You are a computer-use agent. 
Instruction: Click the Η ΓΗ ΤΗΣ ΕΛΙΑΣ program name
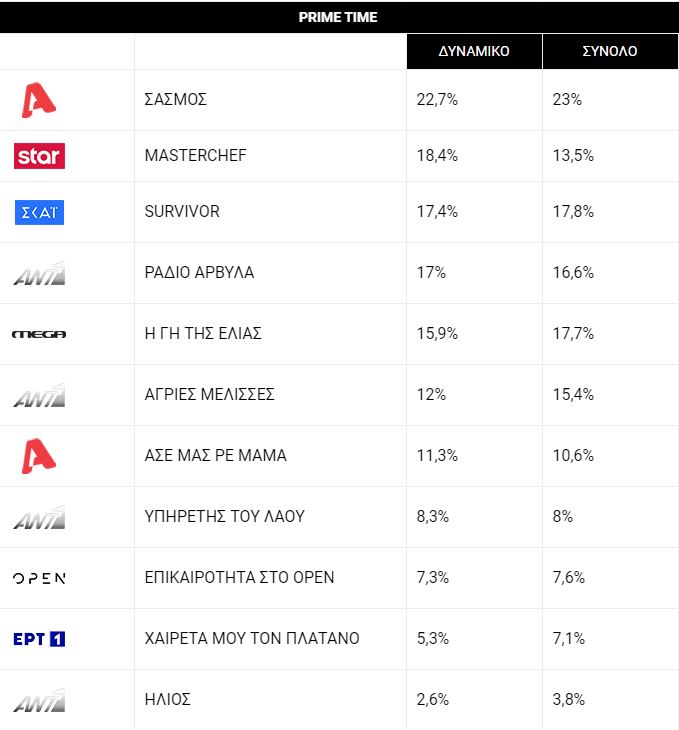(203, 334)
